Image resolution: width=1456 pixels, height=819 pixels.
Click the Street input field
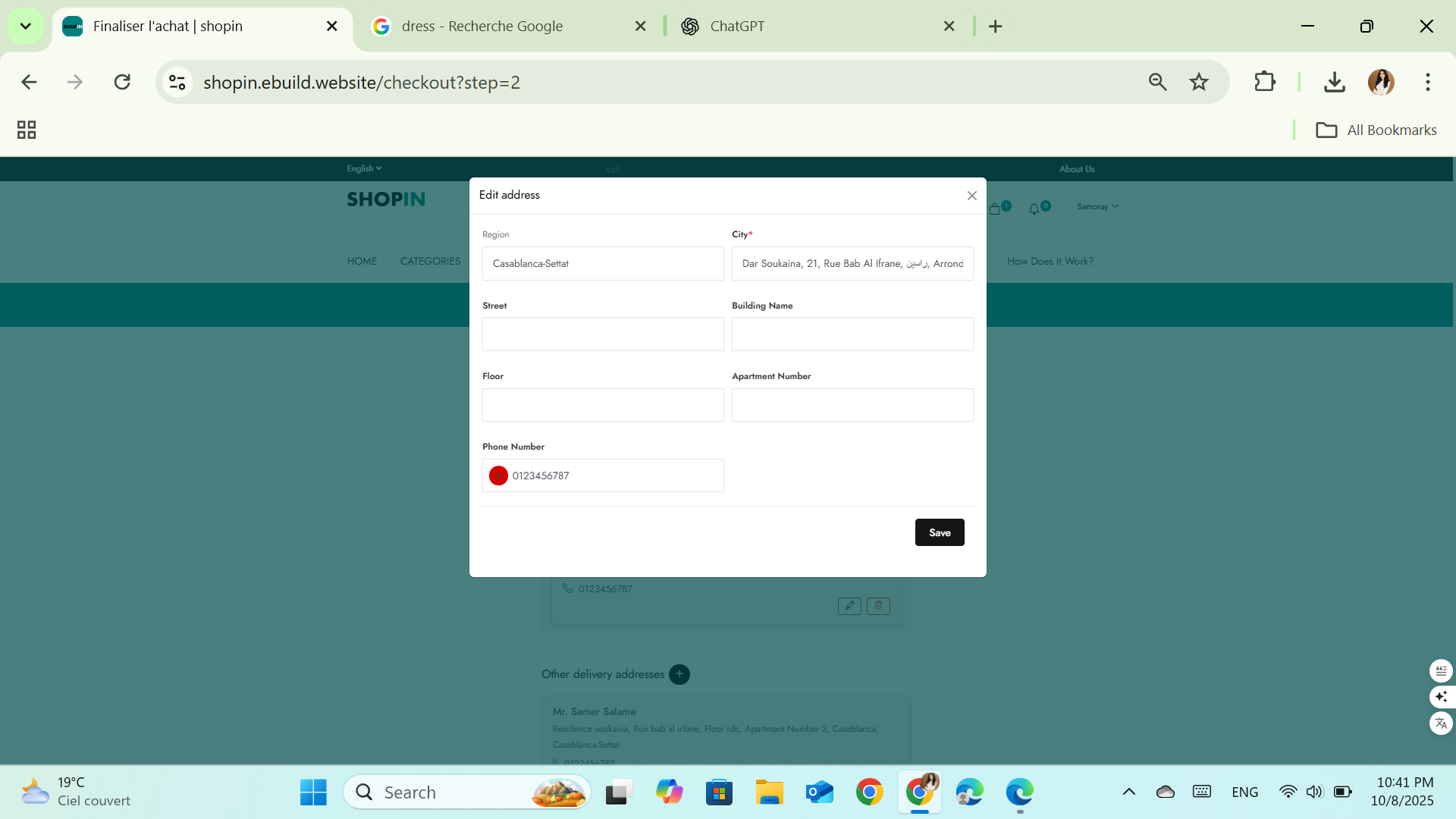click(603, 334)
